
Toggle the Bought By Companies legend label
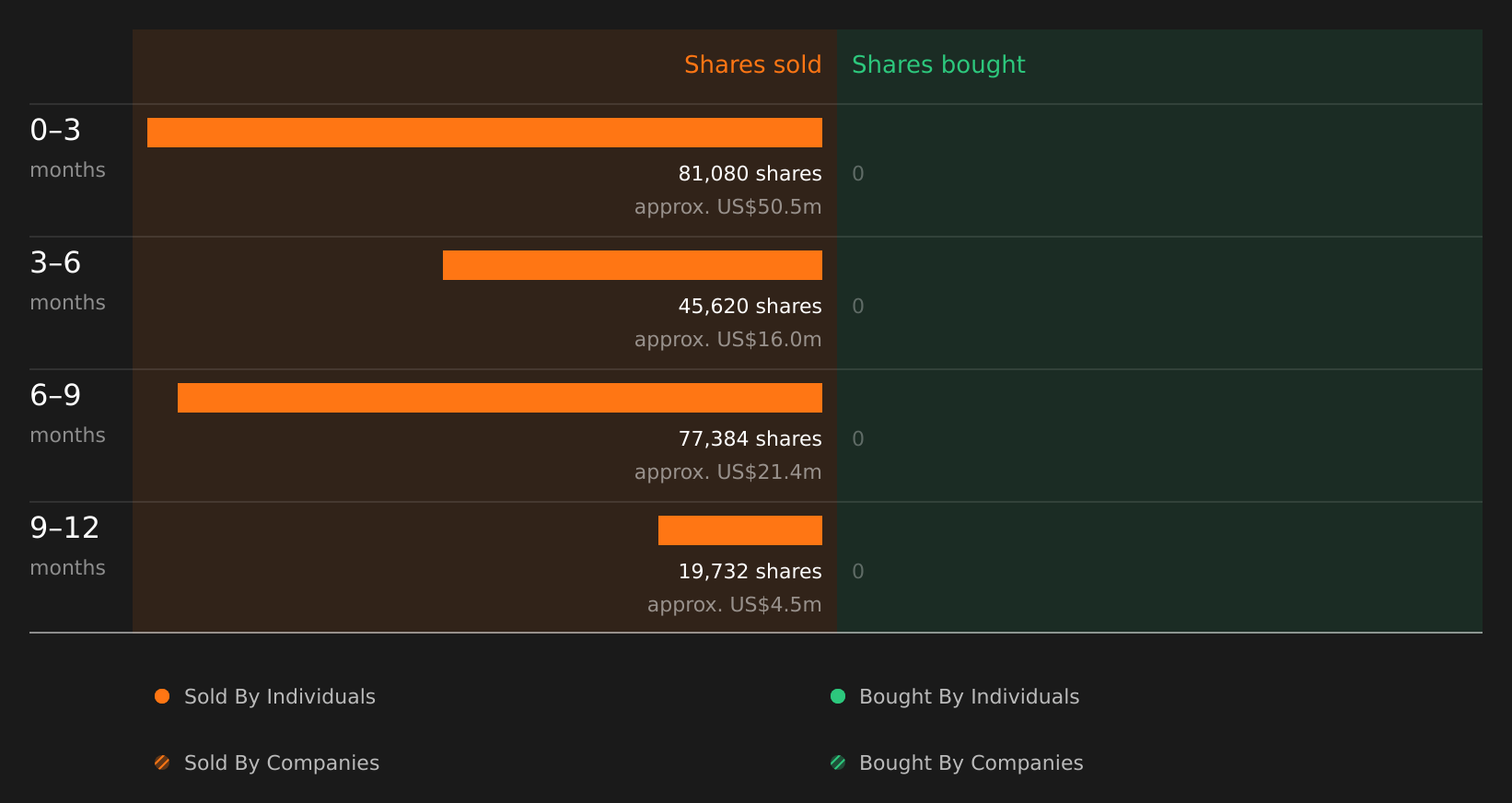pyautogui.click(x=971, y=763)
